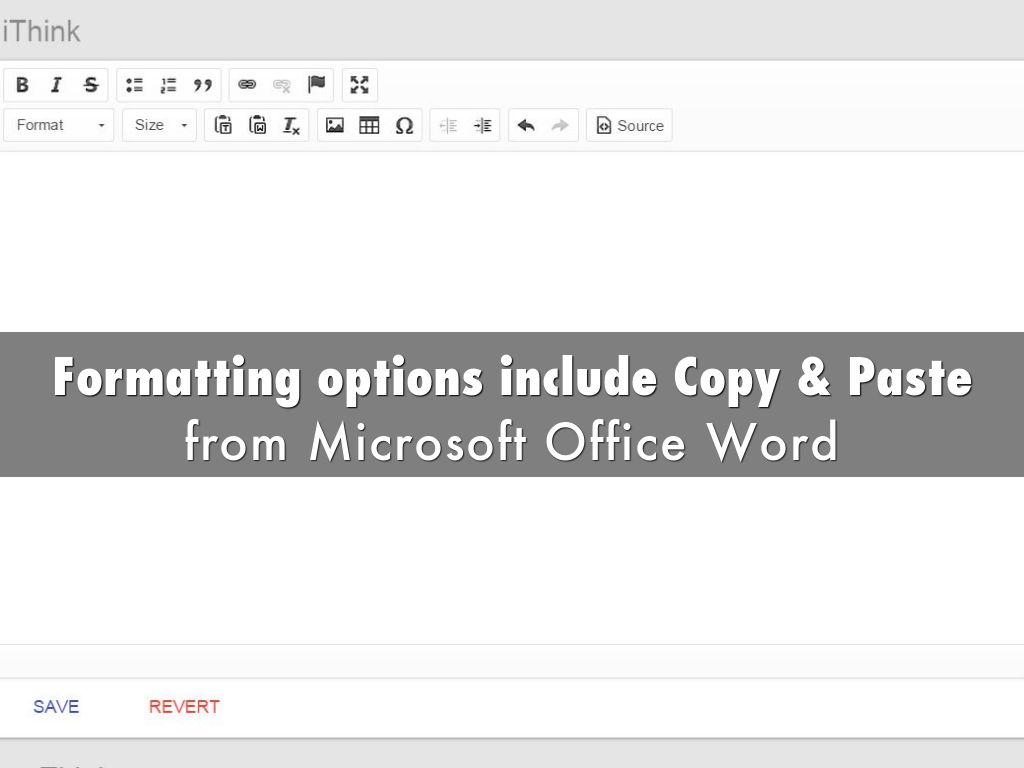This screenshot has width=1024, height=768.
Task: Click Paste as plain text icon
Action: (224, 125)
